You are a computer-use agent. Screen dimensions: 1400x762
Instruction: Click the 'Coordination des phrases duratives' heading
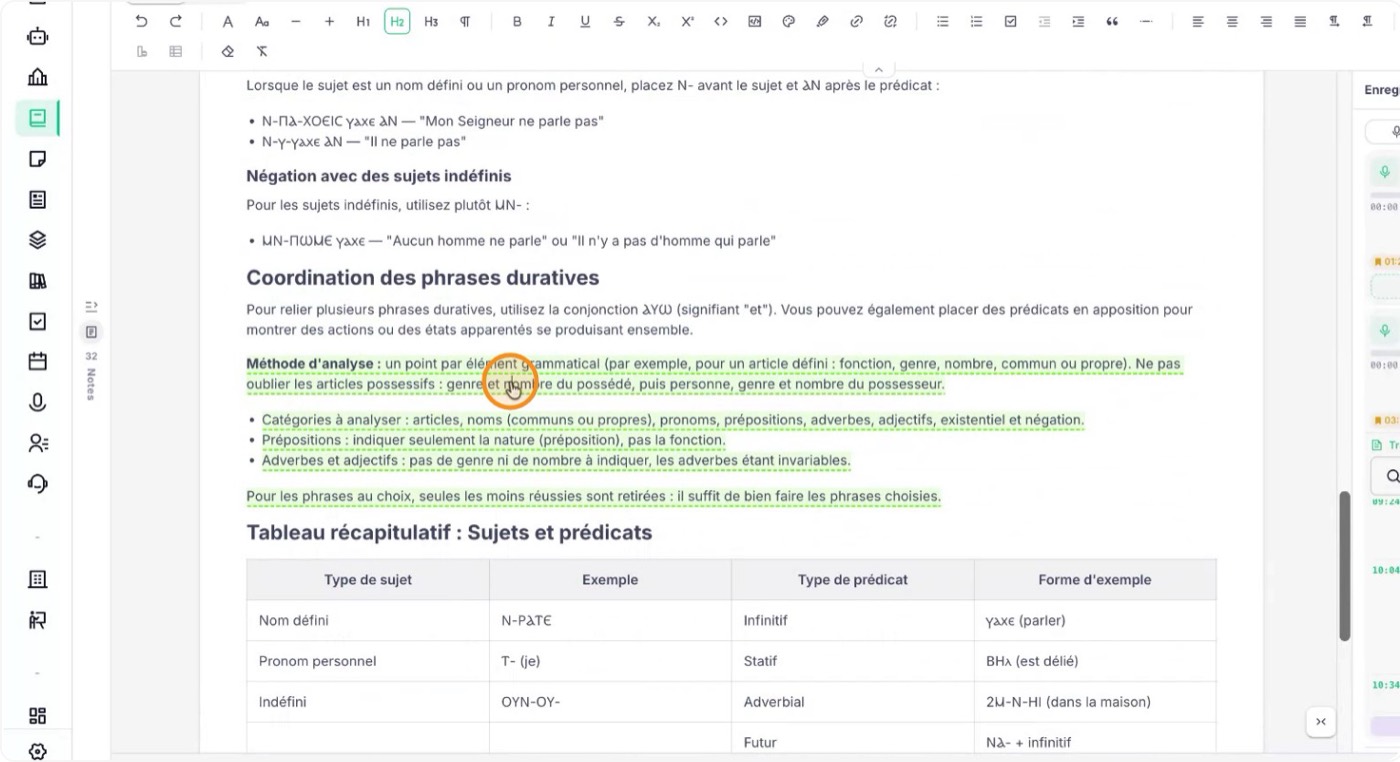click(x=423, y=278)
